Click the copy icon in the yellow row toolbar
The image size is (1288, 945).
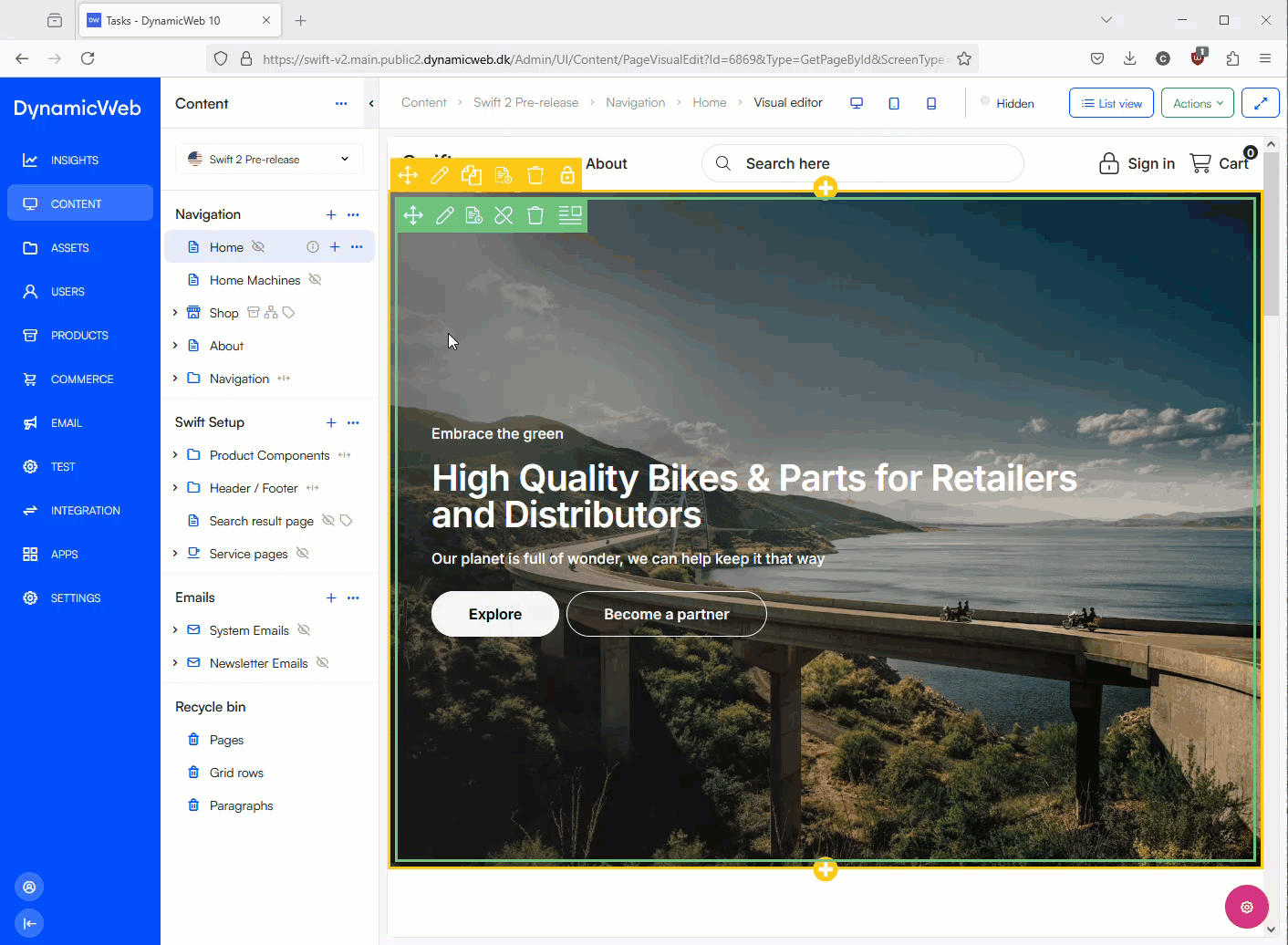pos(471,175)
